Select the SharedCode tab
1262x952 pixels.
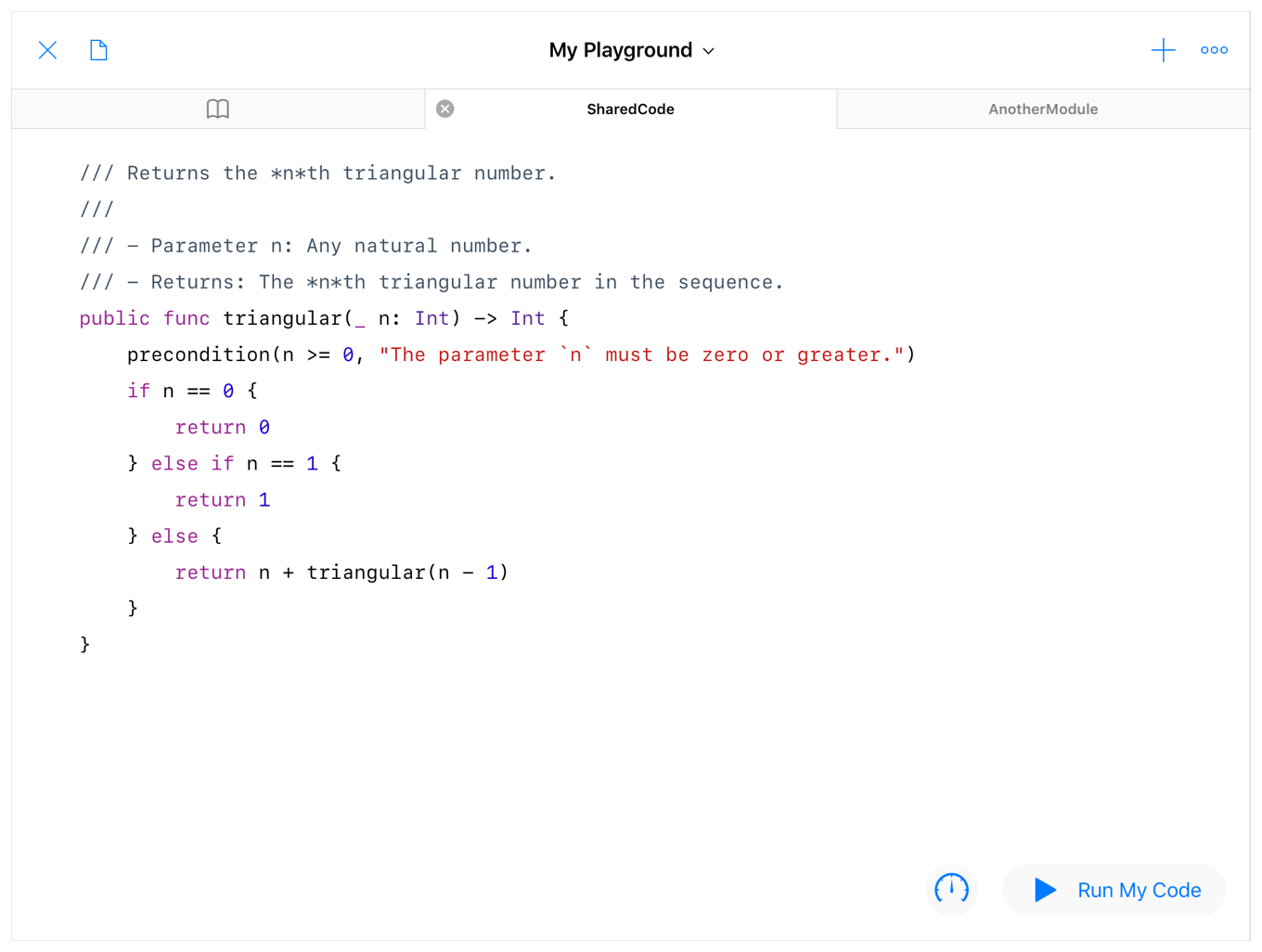pyautogui.click(x=630, y=109)
